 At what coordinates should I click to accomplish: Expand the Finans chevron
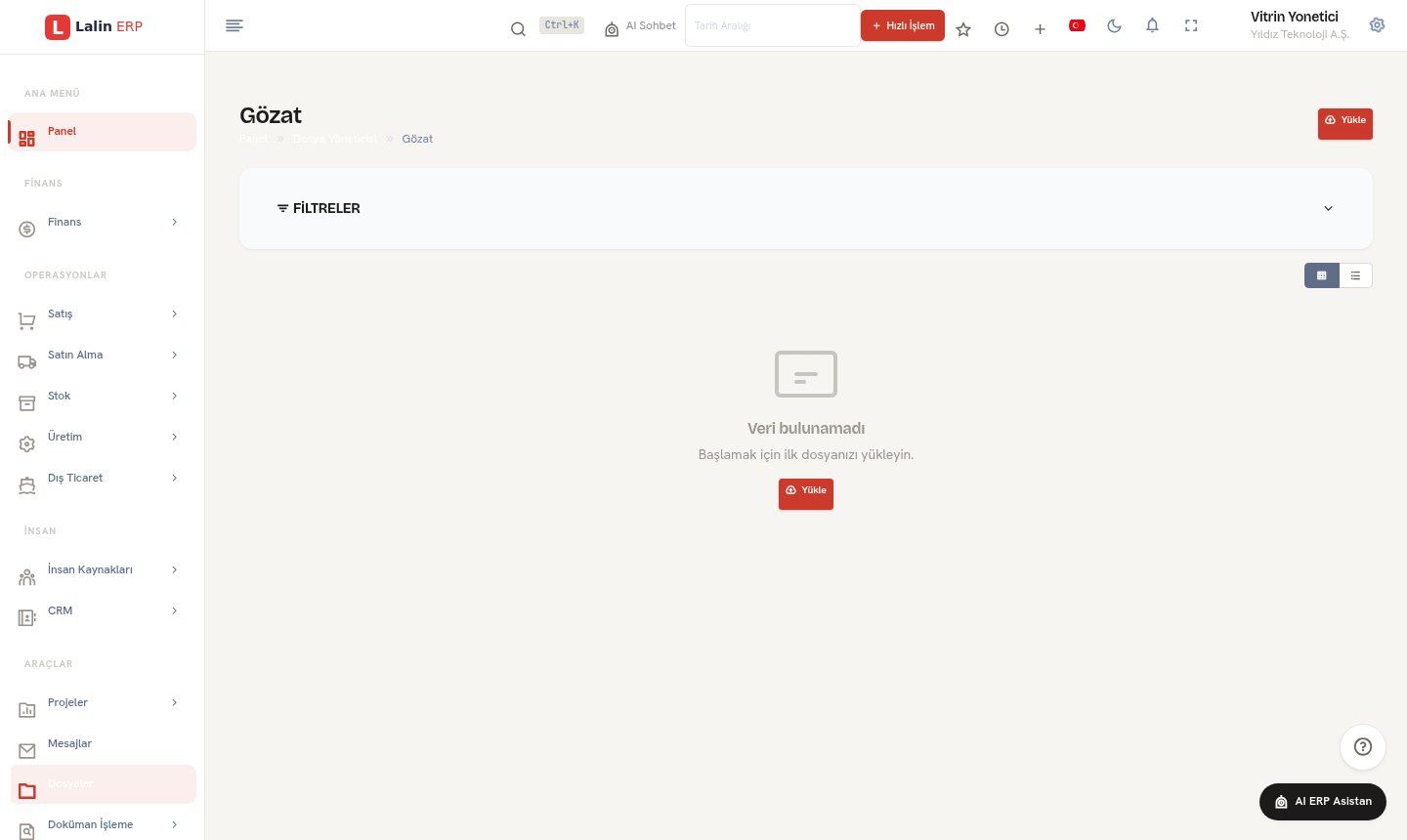click(175, 222)
